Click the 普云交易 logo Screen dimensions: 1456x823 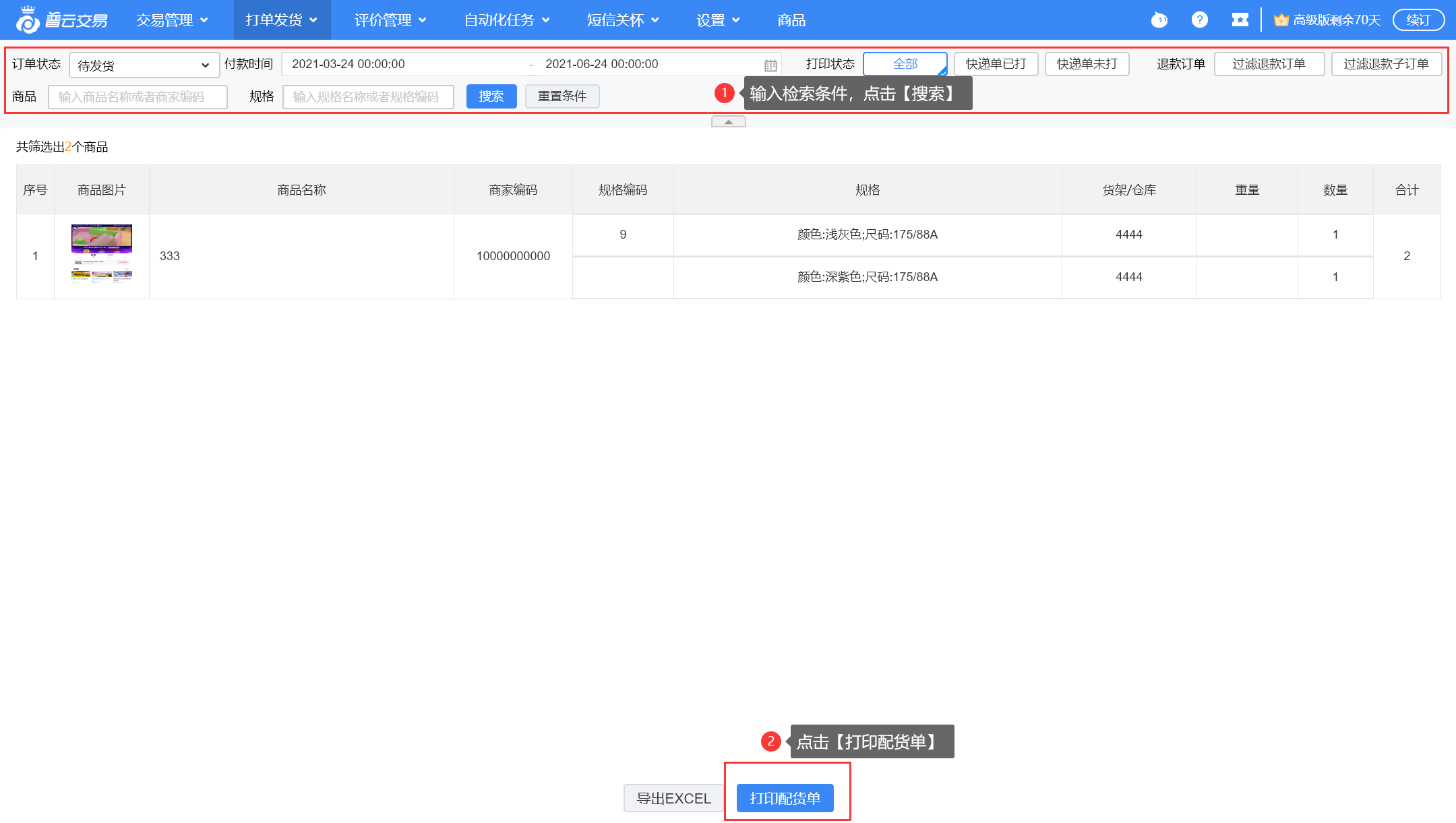point(62,20)
